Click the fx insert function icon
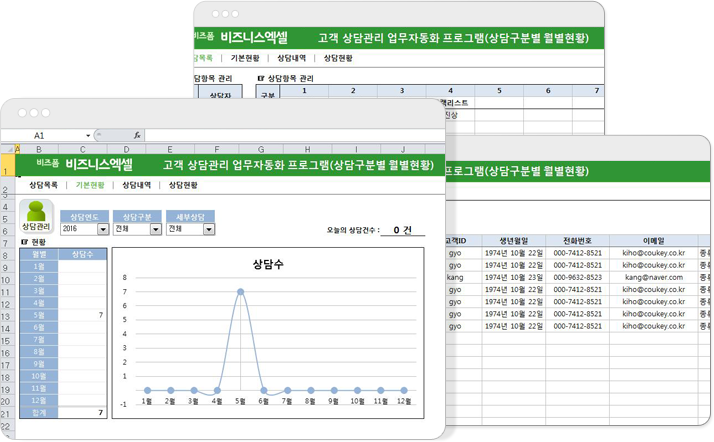 coord(138,135)
